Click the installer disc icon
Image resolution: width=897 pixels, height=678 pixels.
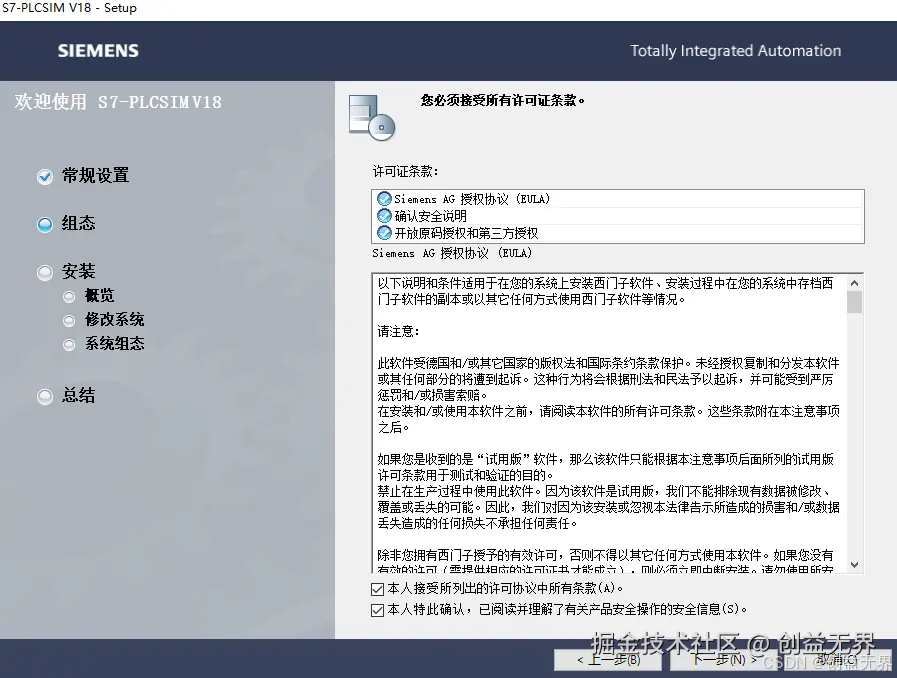click(x=372, y=118)
